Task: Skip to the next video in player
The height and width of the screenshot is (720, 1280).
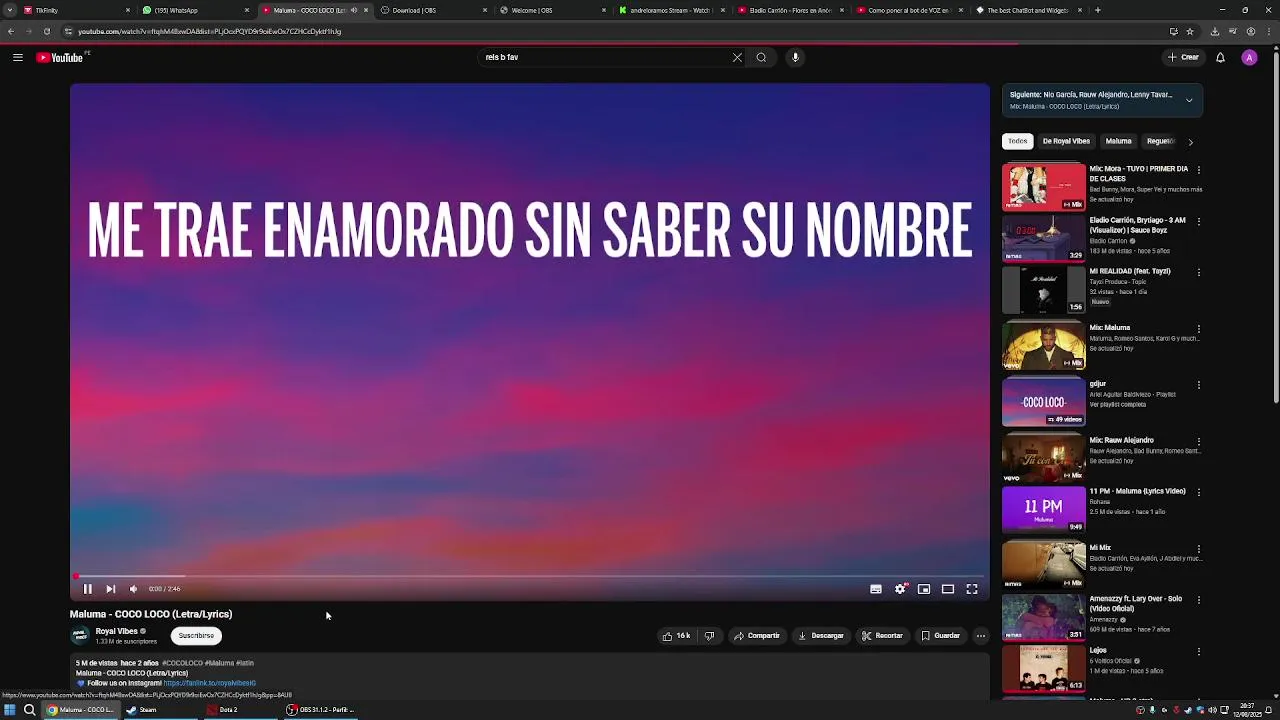Action: (x=111, y=589)
